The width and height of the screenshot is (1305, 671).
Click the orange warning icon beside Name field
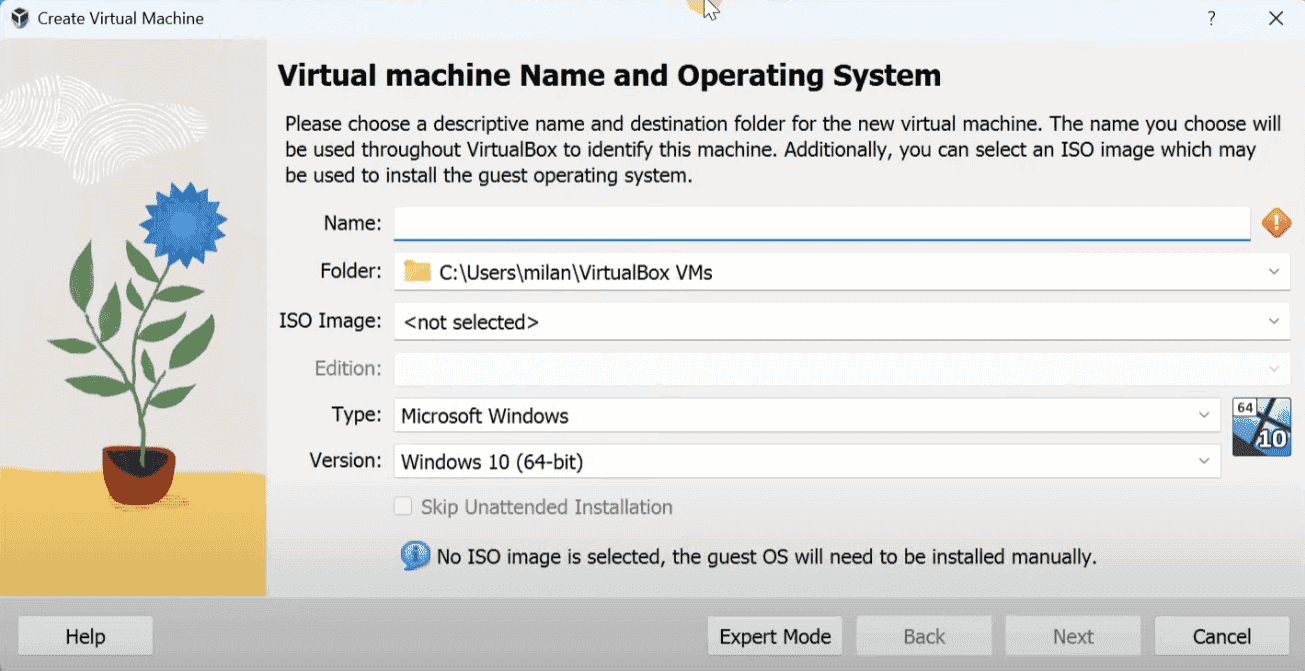click(x=1276, y=223)
